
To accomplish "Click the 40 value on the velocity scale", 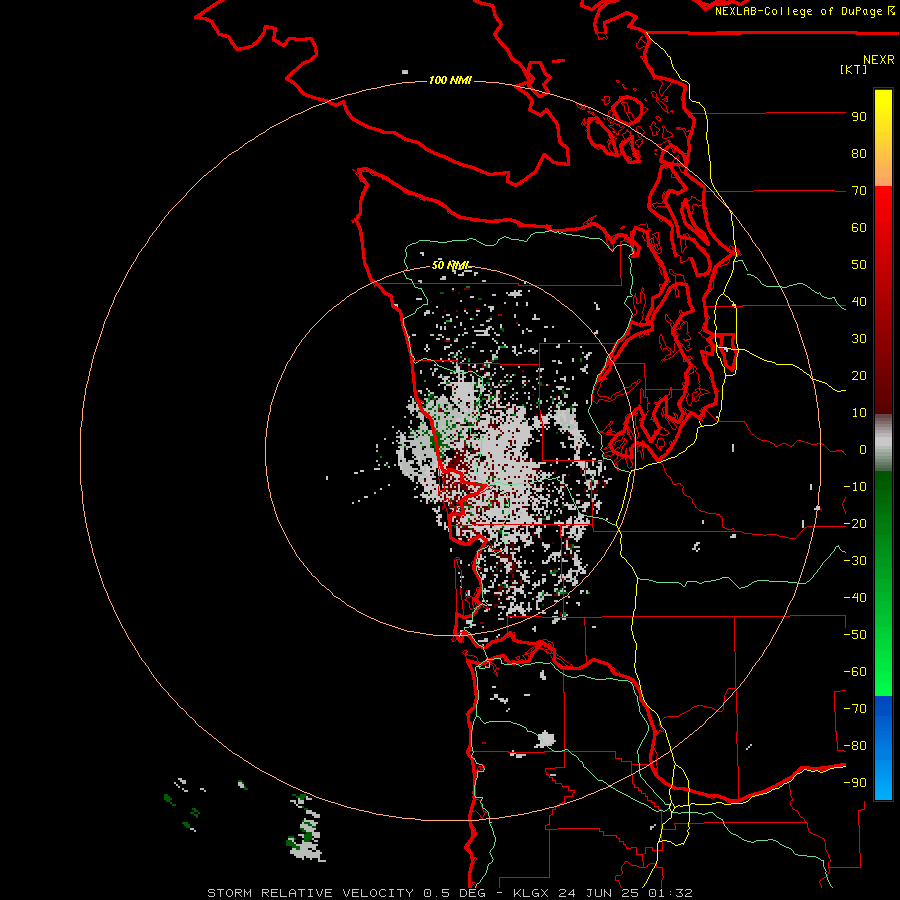I will coord(859,302).
